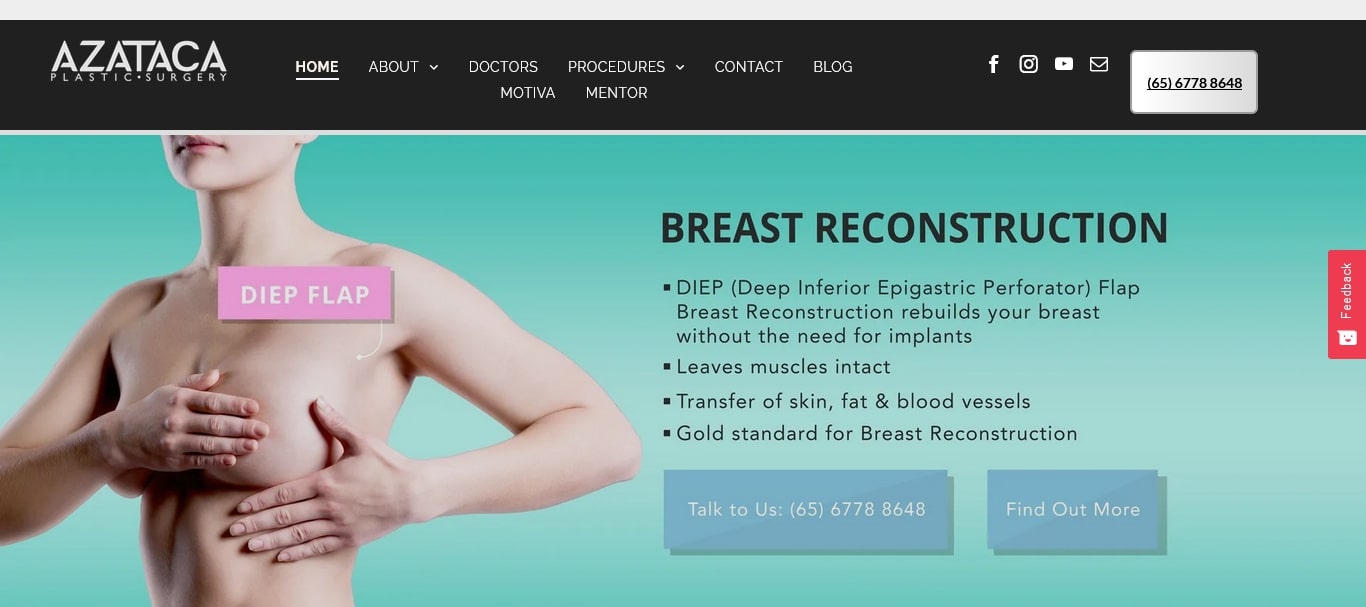Open the Procedures menu
1366x607 pixels.
[x=616, y=67]
